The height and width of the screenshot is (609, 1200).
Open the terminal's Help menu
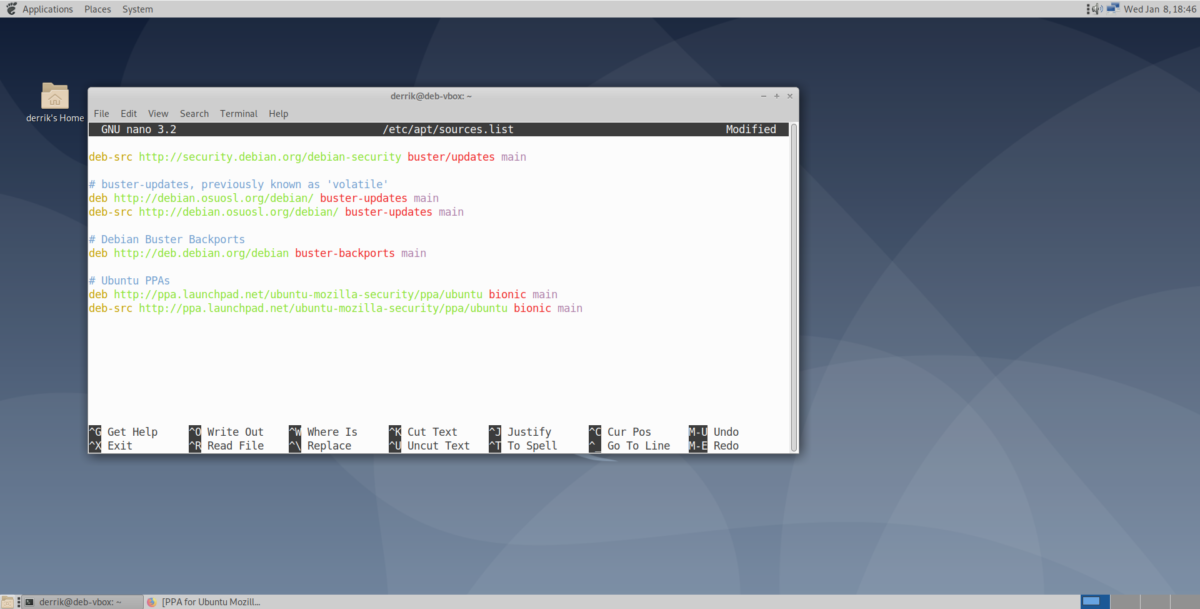tap(278, 113)
